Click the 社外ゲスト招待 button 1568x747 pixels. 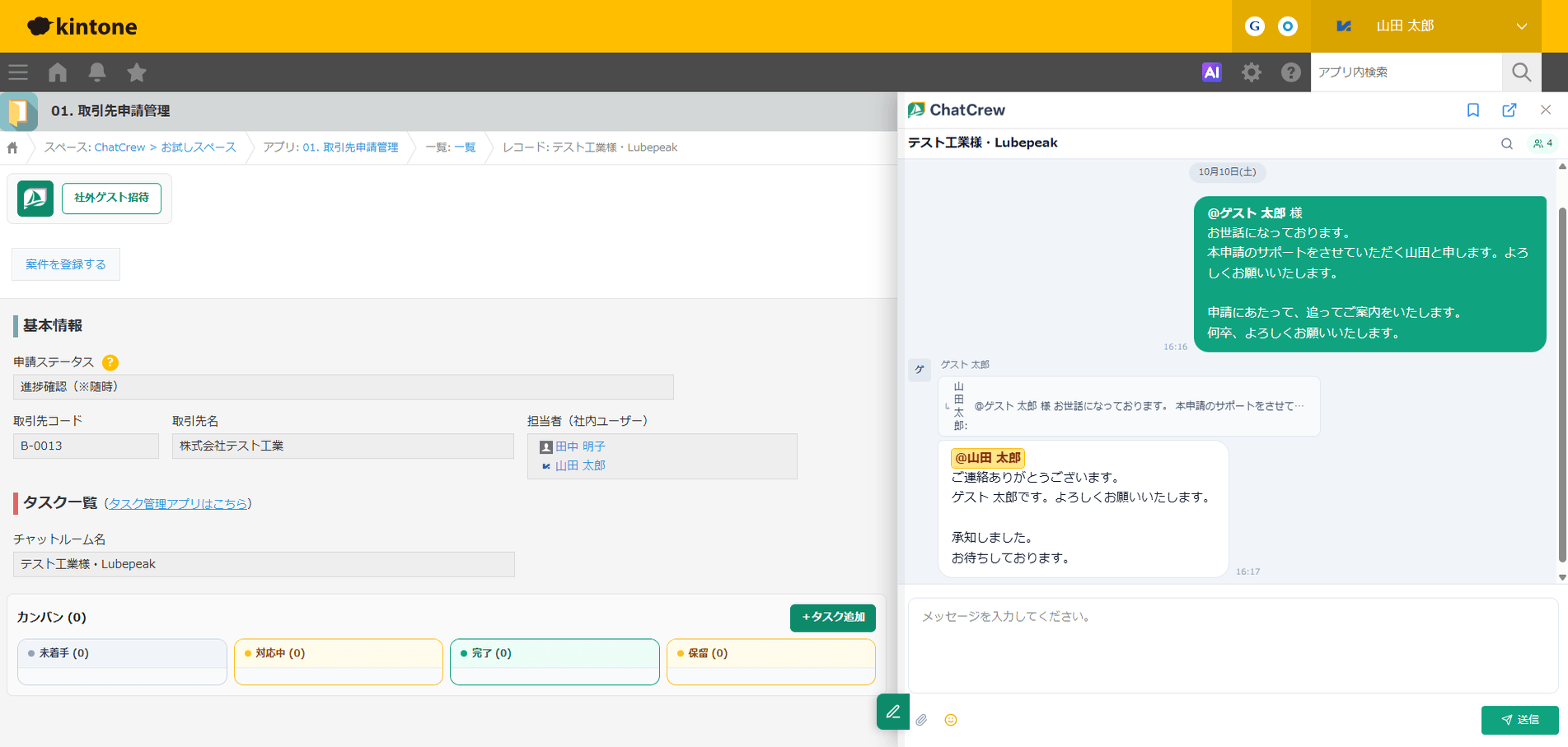(x=111, y=198)
